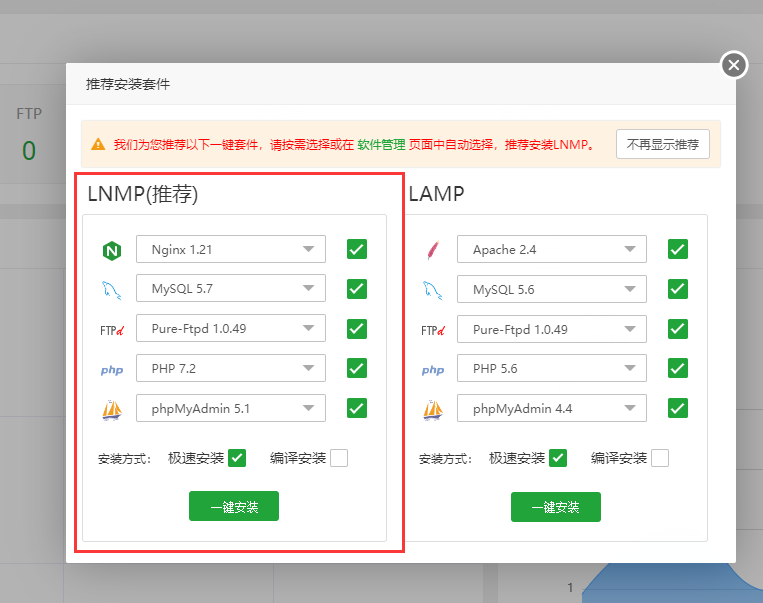Click the php logo icon in LNMP
This screenshot has height=603, width=763.
tap(112, 370)
